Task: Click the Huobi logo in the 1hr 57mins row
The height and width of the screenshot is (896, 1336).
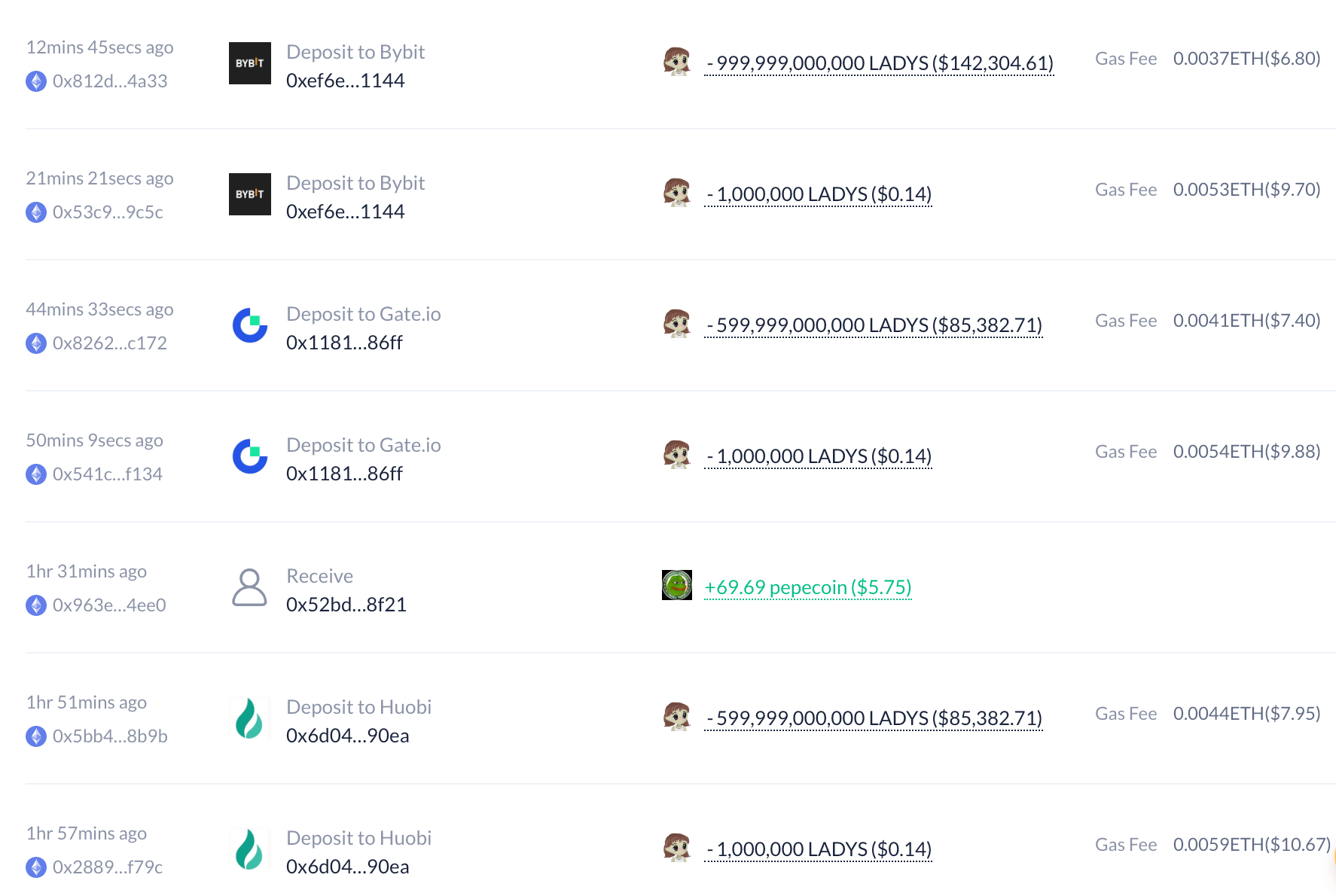Action: (249, 849)
